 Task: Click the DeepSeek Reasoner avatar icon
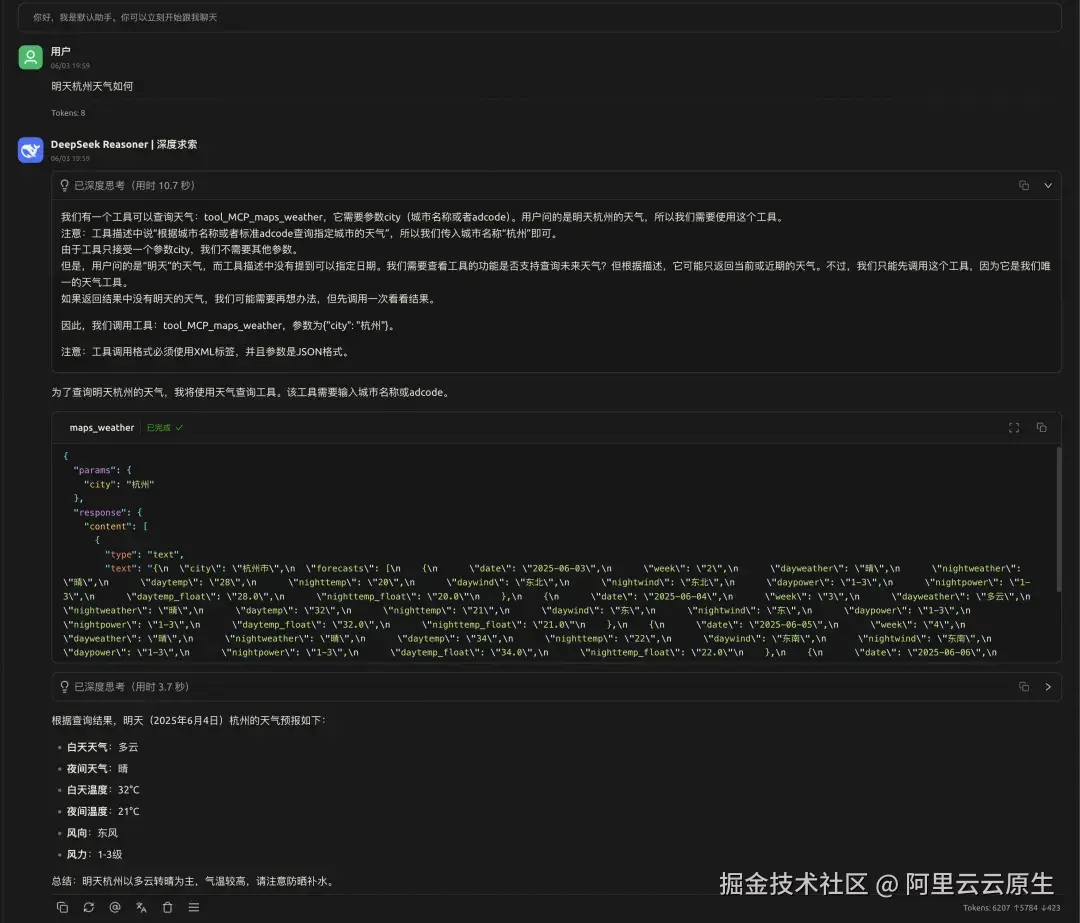(30, 150)
